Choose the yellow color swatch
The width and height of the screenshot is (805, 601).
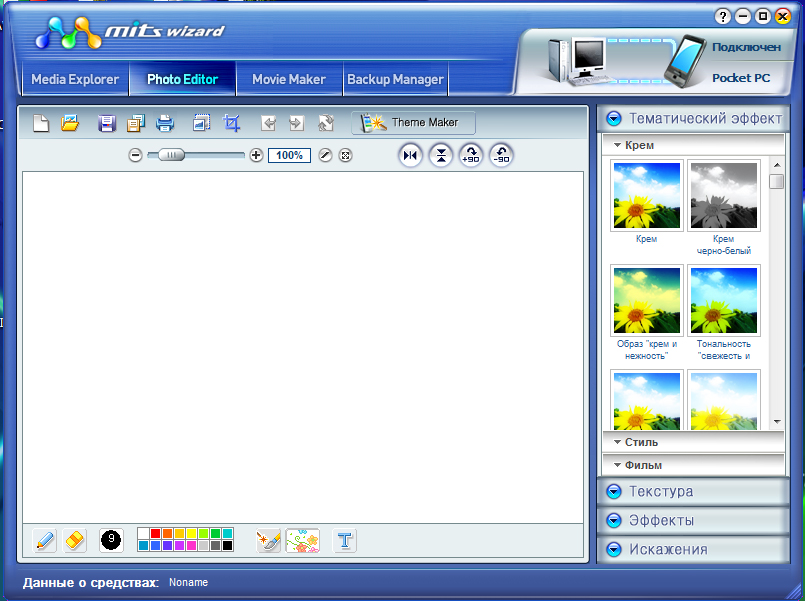191,534
